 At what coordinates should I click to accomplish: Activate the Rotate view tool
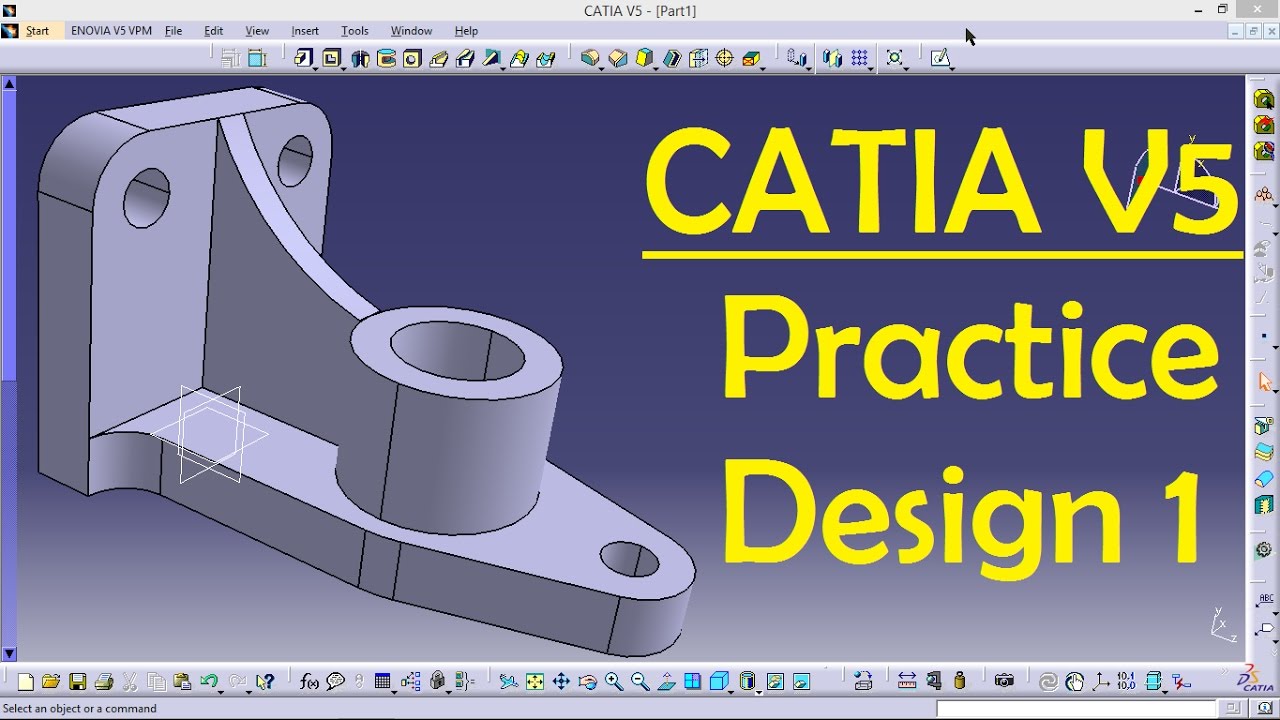(x=588, y=682)
